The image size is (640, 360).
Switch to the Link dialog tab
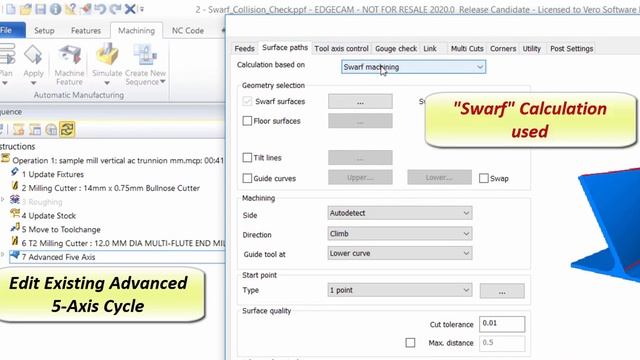430,49
